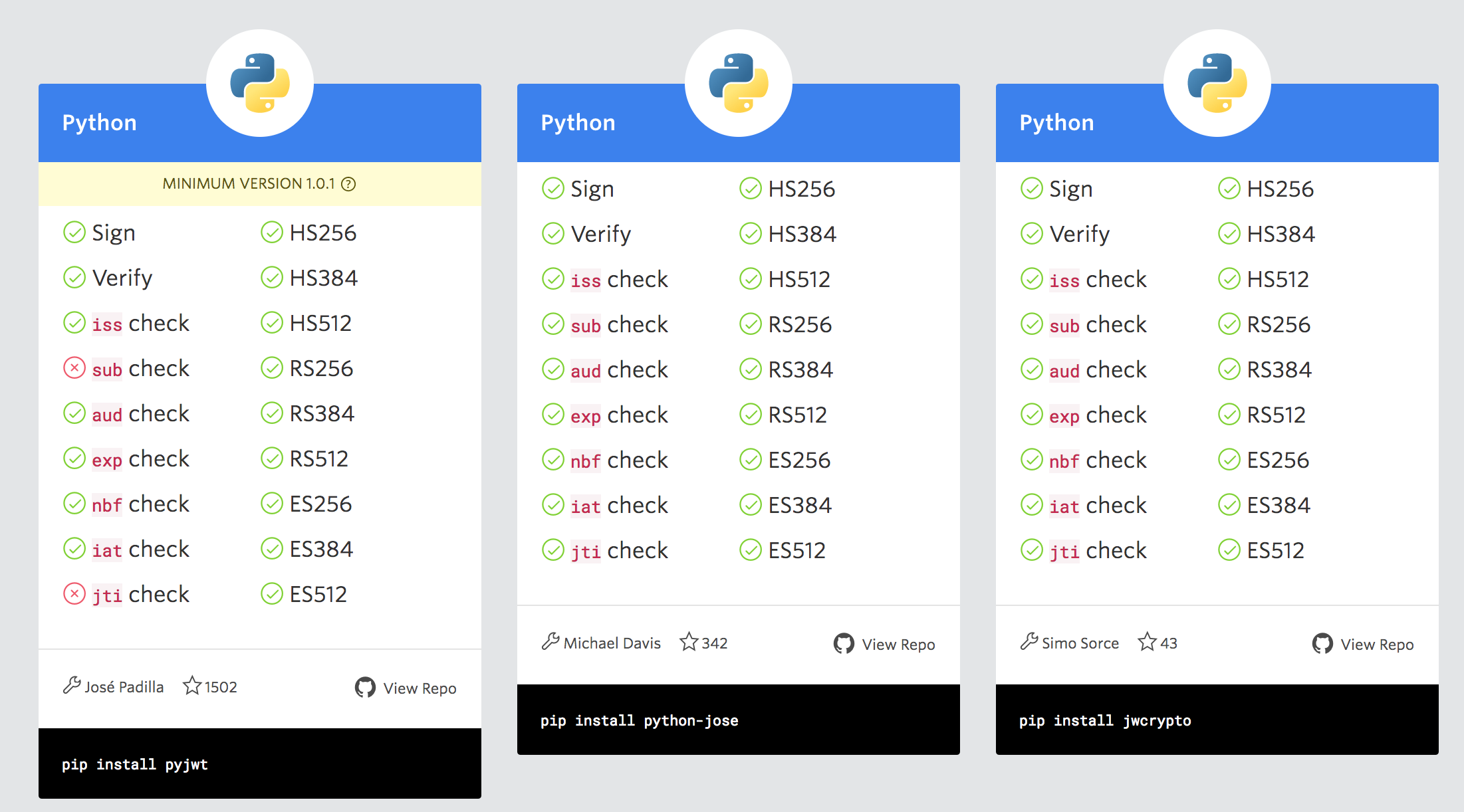Image resolution: width=1464 pixels, height=812 pixels.
Task: Click the pip install jwcrypto command
Action: pyautogui.click(x=1105, y=720)
